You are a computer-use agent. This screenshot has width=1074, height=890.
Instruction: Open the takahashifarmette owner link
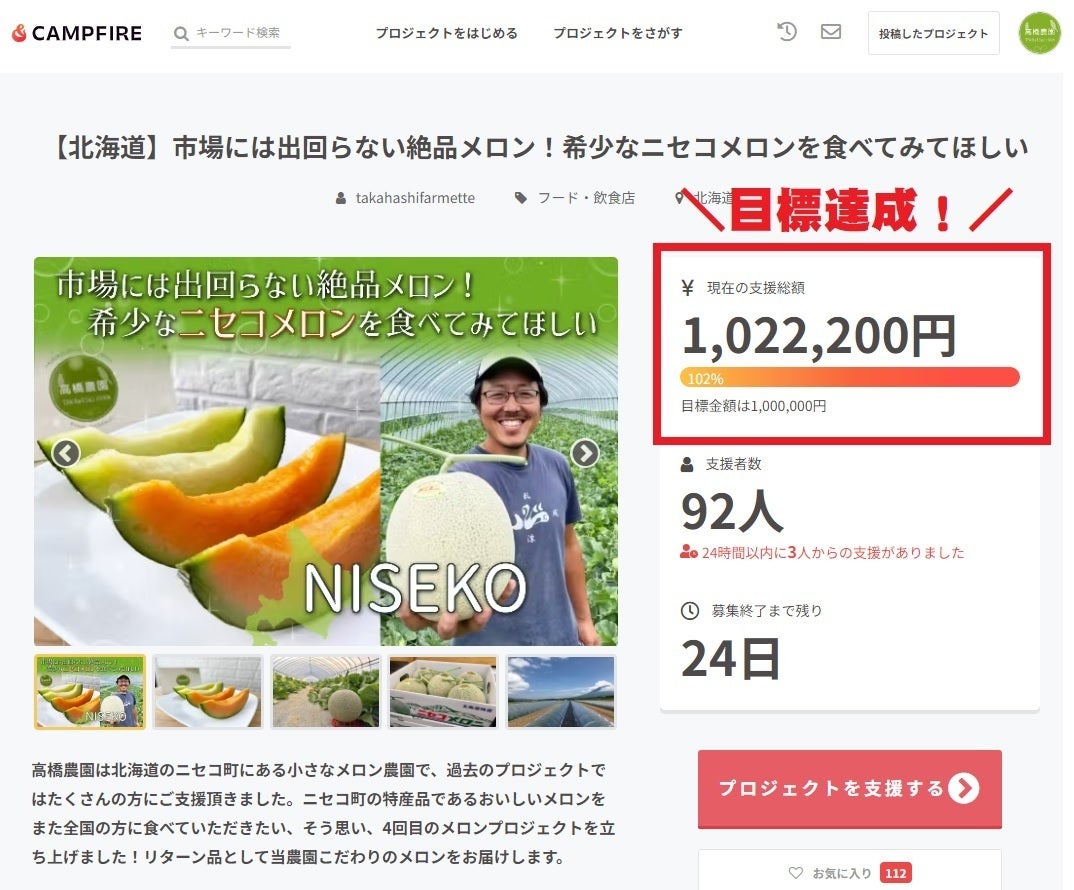point(414,198)
